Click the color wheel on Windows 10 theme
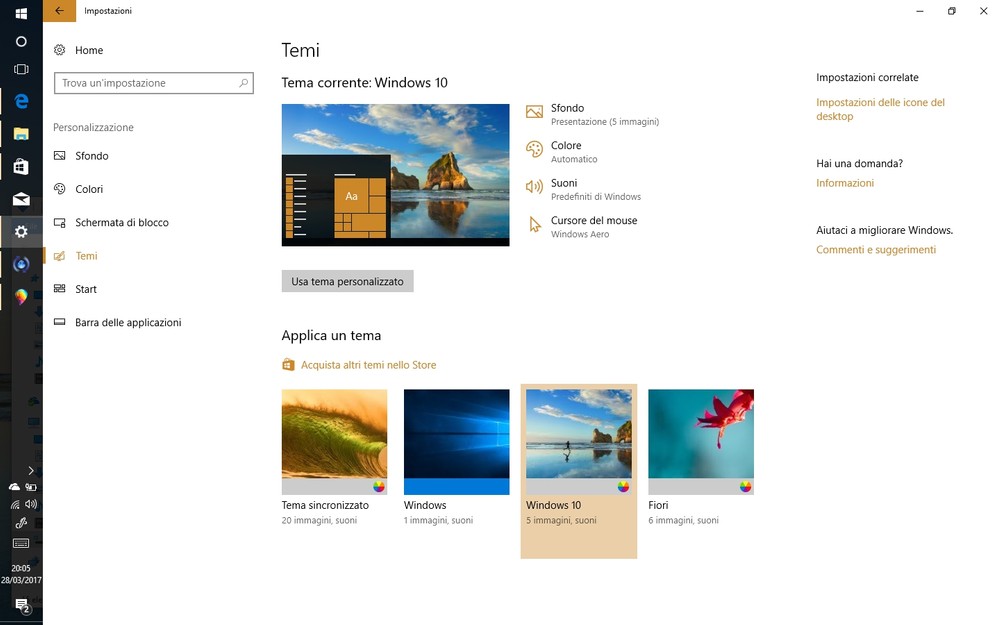The height and width of the screenshot is (625, 1000). click(x=623, y=487)
